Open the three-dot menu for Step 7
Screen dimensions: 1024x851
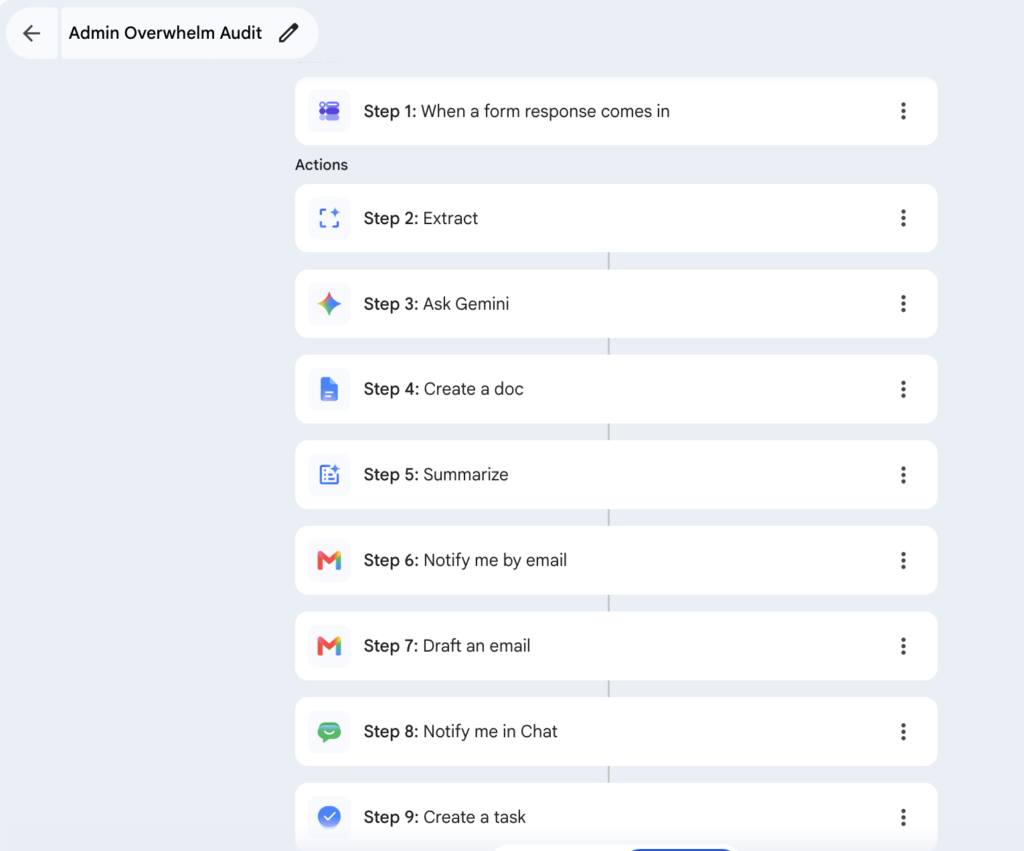903,646
